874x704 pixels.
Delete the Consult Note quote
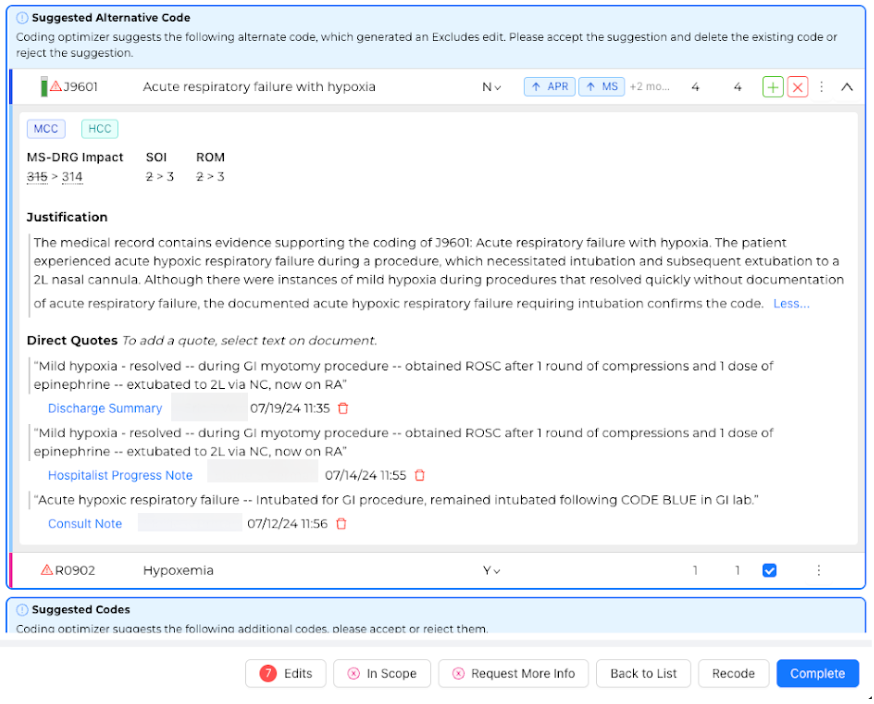pos(341,524)
